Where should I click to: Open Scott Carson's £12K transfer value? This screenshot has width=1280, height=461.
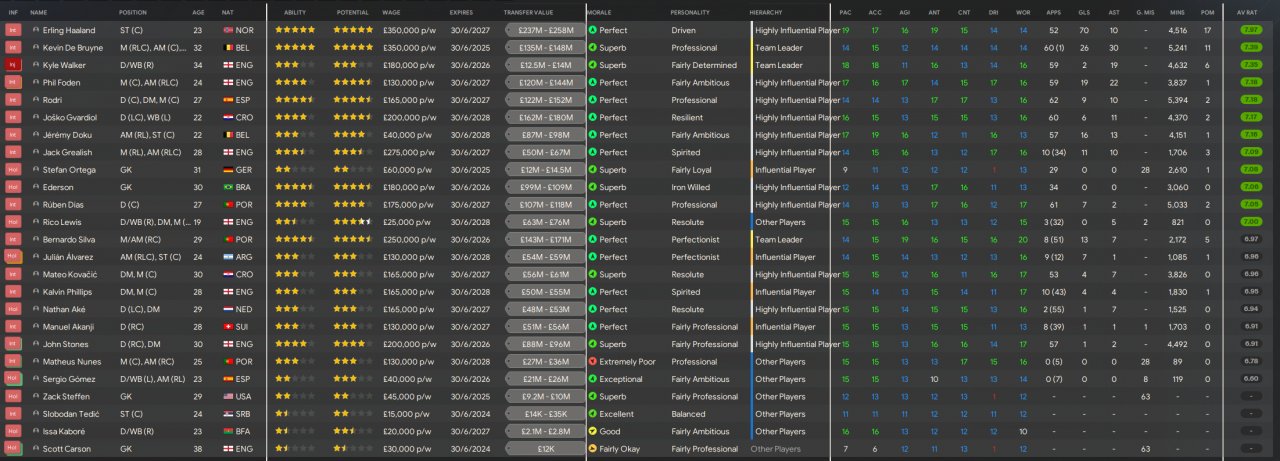[545, 449]
